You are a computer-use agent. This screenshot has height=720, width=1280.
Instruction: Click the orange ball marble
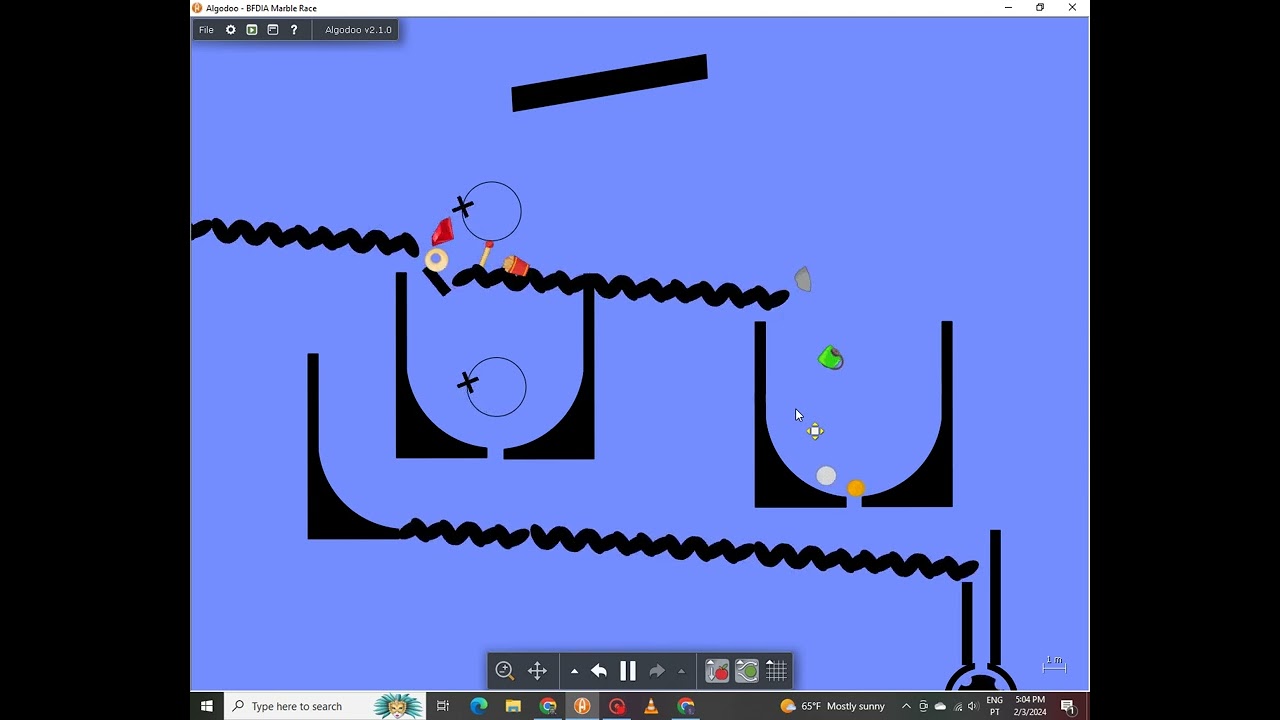(x=856, y=488)
